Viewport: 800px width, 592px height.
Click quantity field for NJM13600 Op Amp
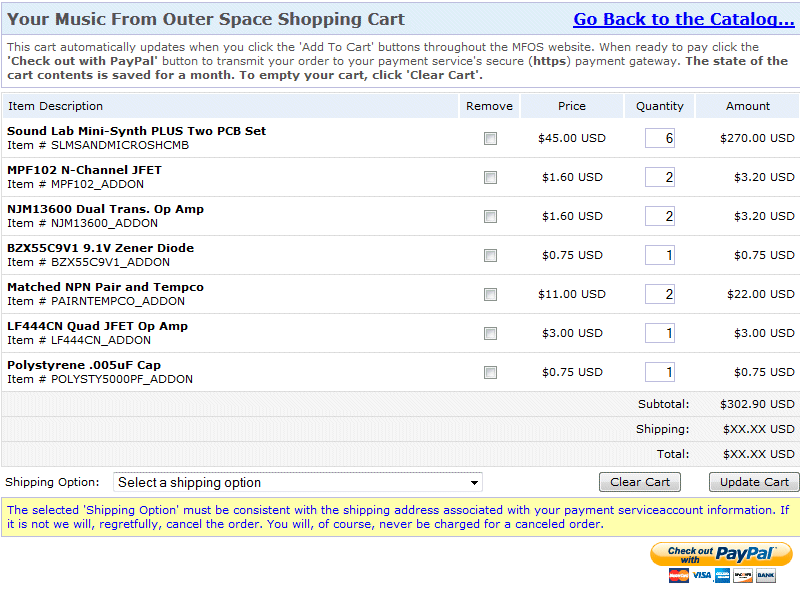[x=660, y=216]
